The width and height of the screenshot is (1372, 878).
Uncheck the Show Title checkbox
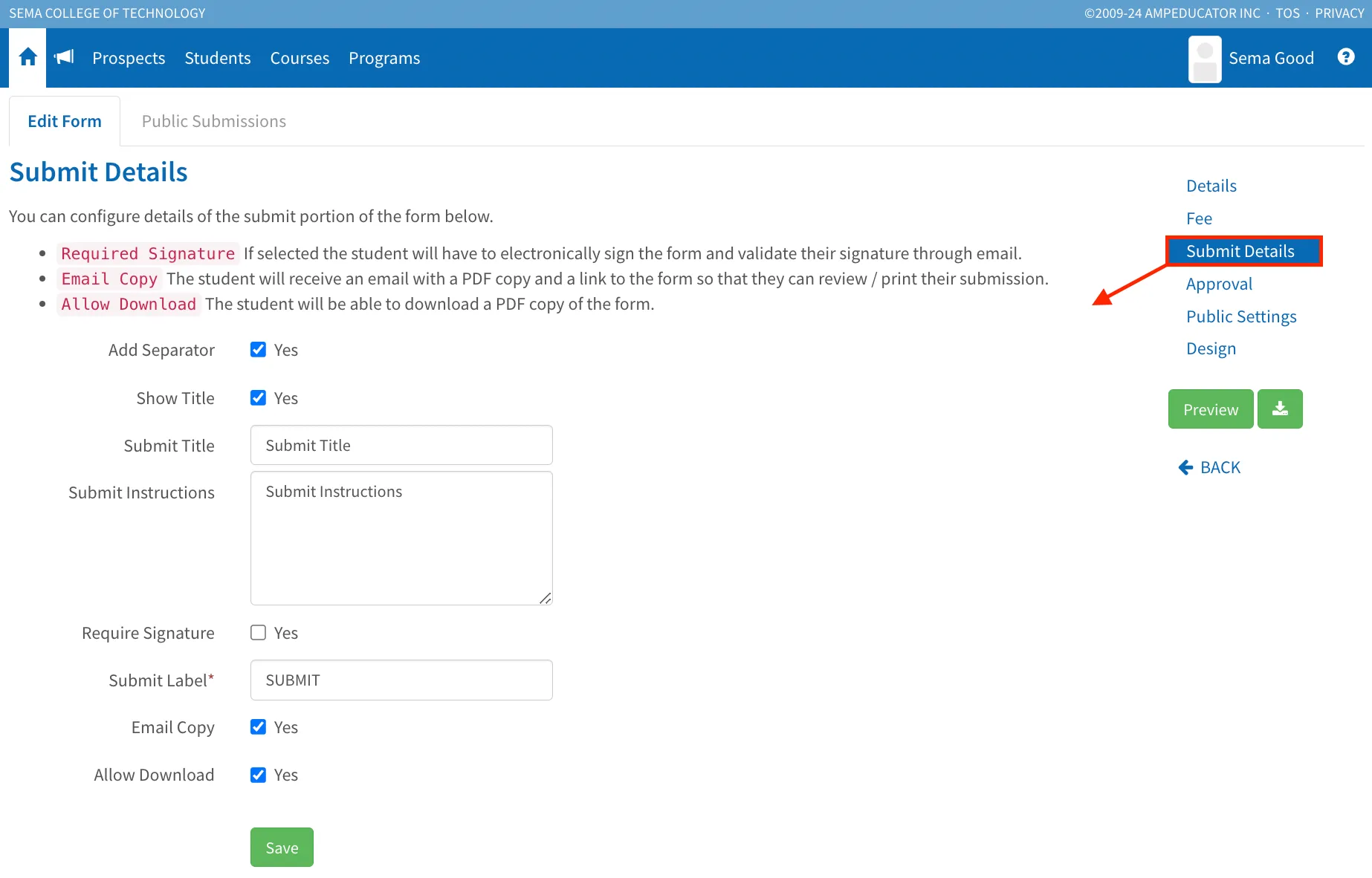[x=258, y=397]
